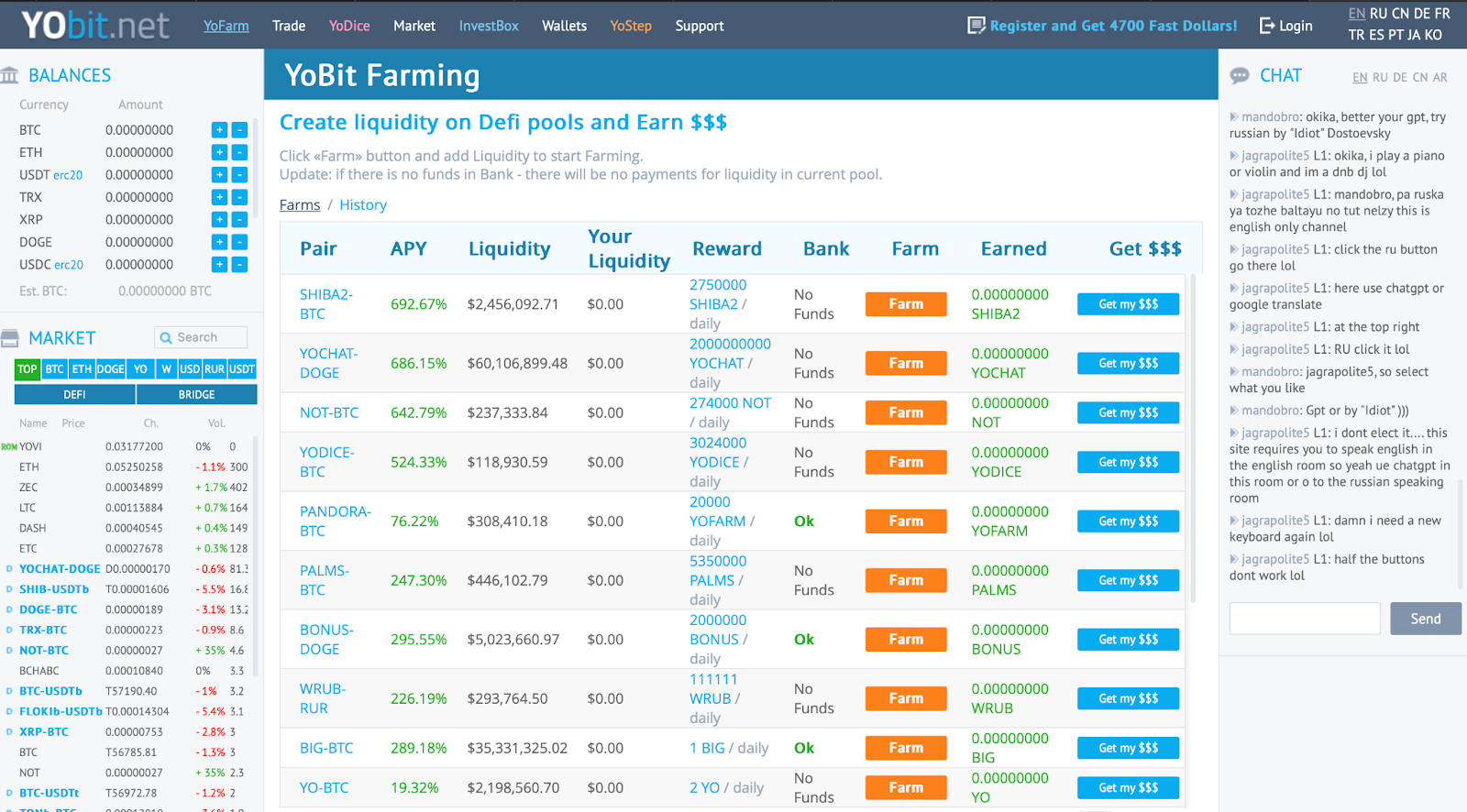Select the USDT market tab

tap(242, 369)
